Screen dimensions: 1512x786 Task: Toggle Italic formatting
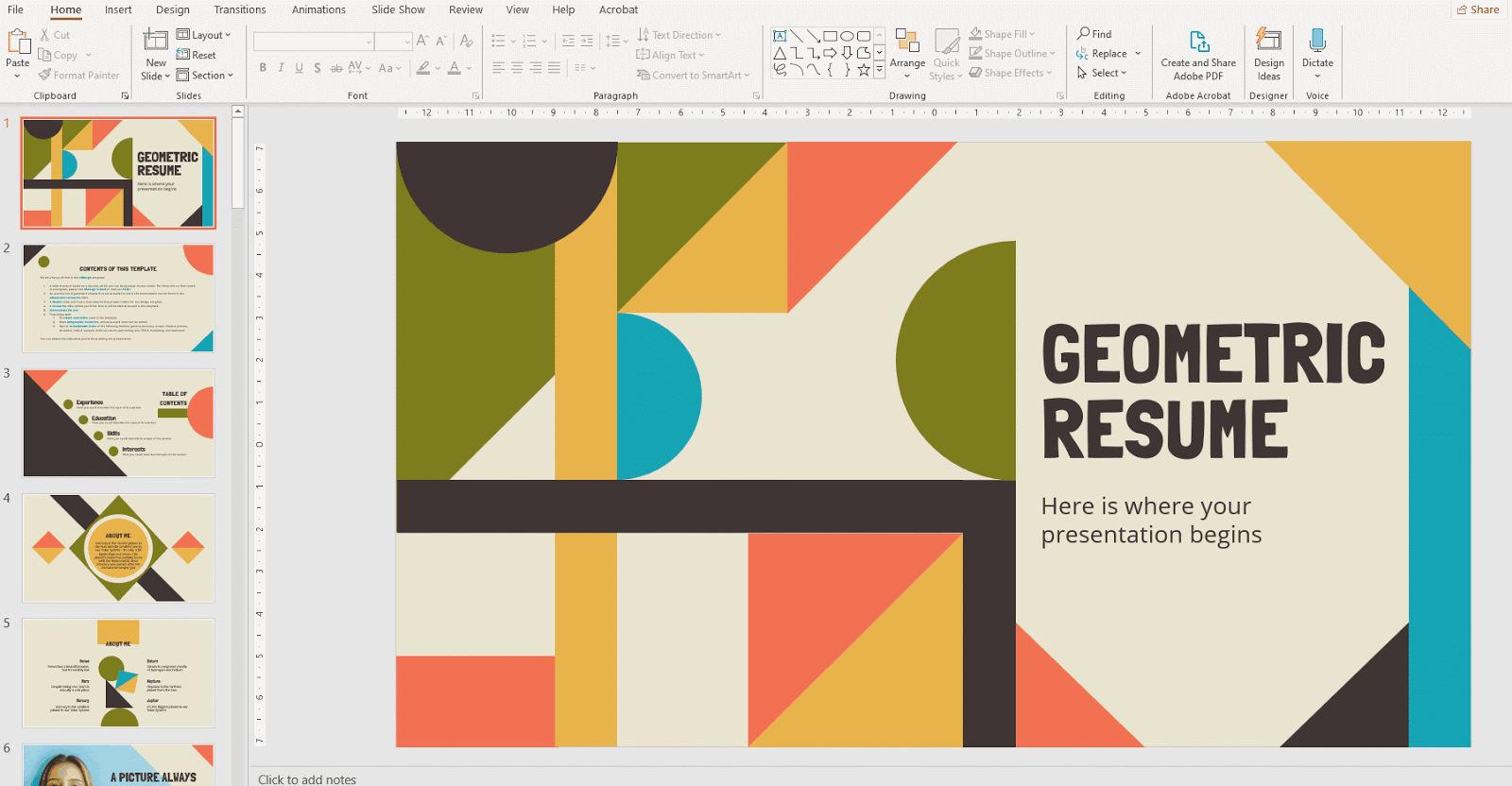[281, 68]
